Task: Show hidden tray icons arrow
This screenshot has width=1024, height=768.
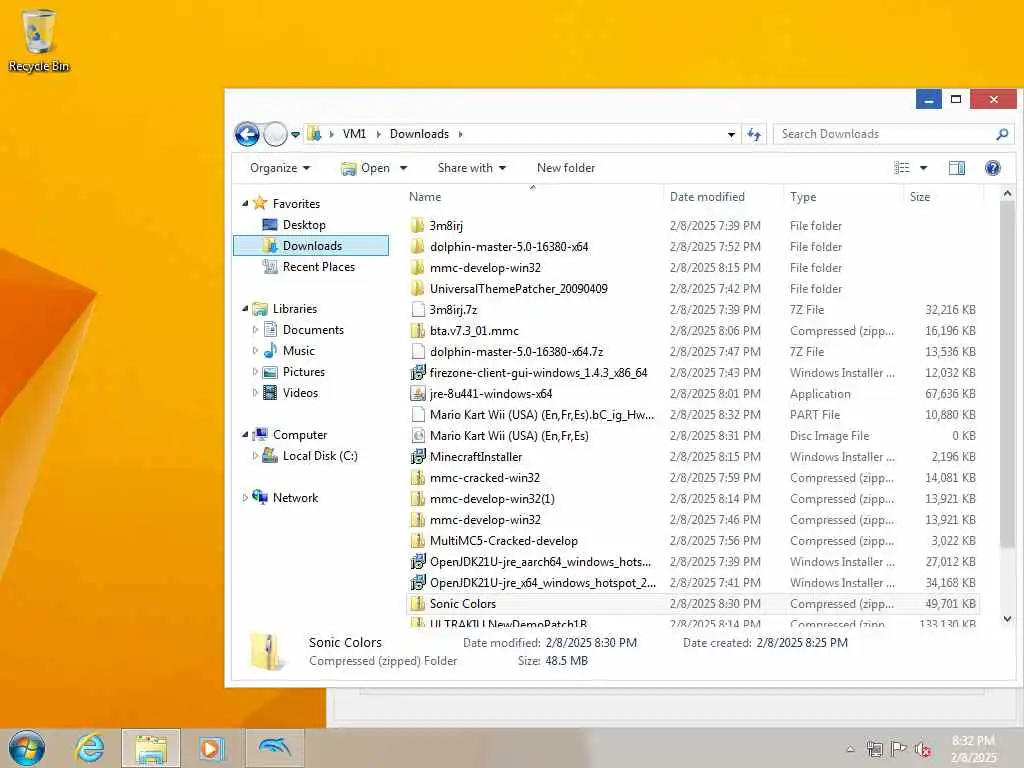Action: tap(850, 749)
